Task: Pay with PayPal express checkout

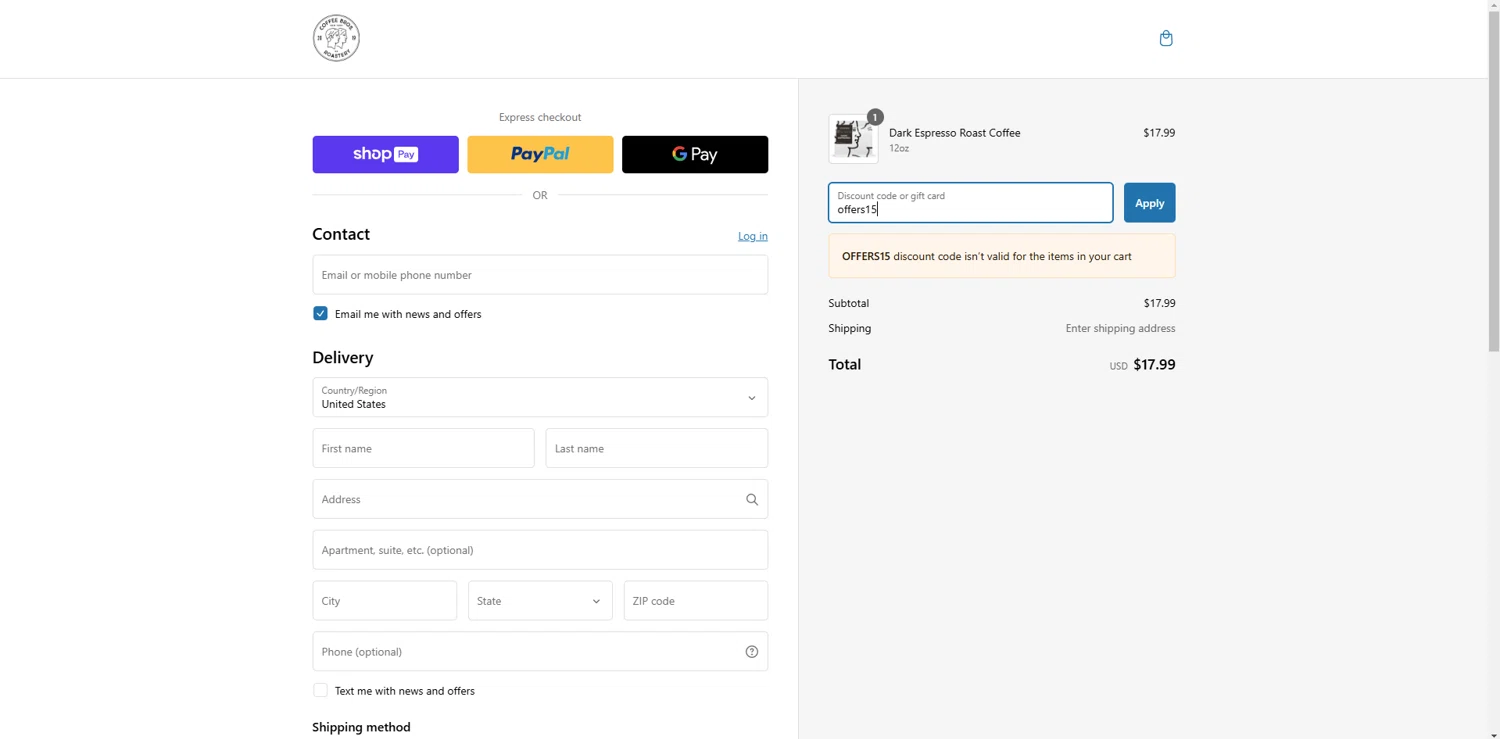Action: (x=540, y=154)
